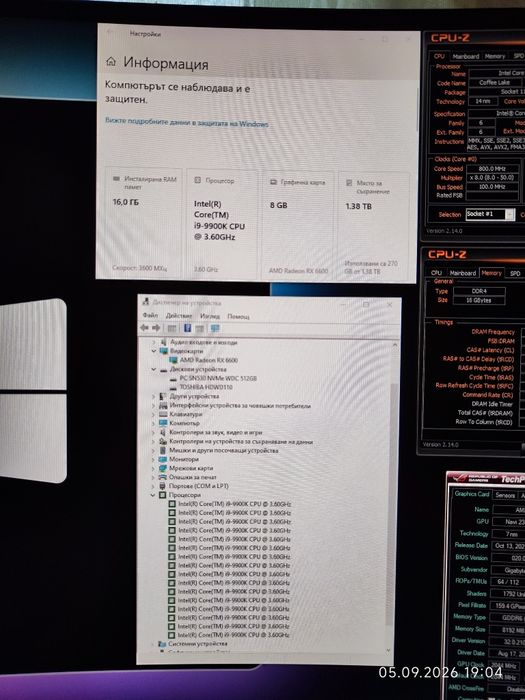This screenshot has height=700, width=525.
Task: Click the Help icon in Device Manager toolbar
Action: [188, 328]
